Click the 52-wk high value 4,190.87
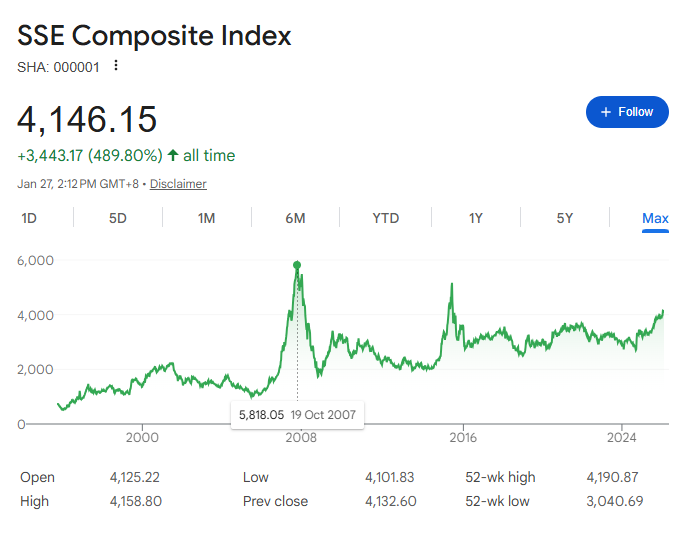Viewport: 684px width, 544px height. (x=616, y=477)
